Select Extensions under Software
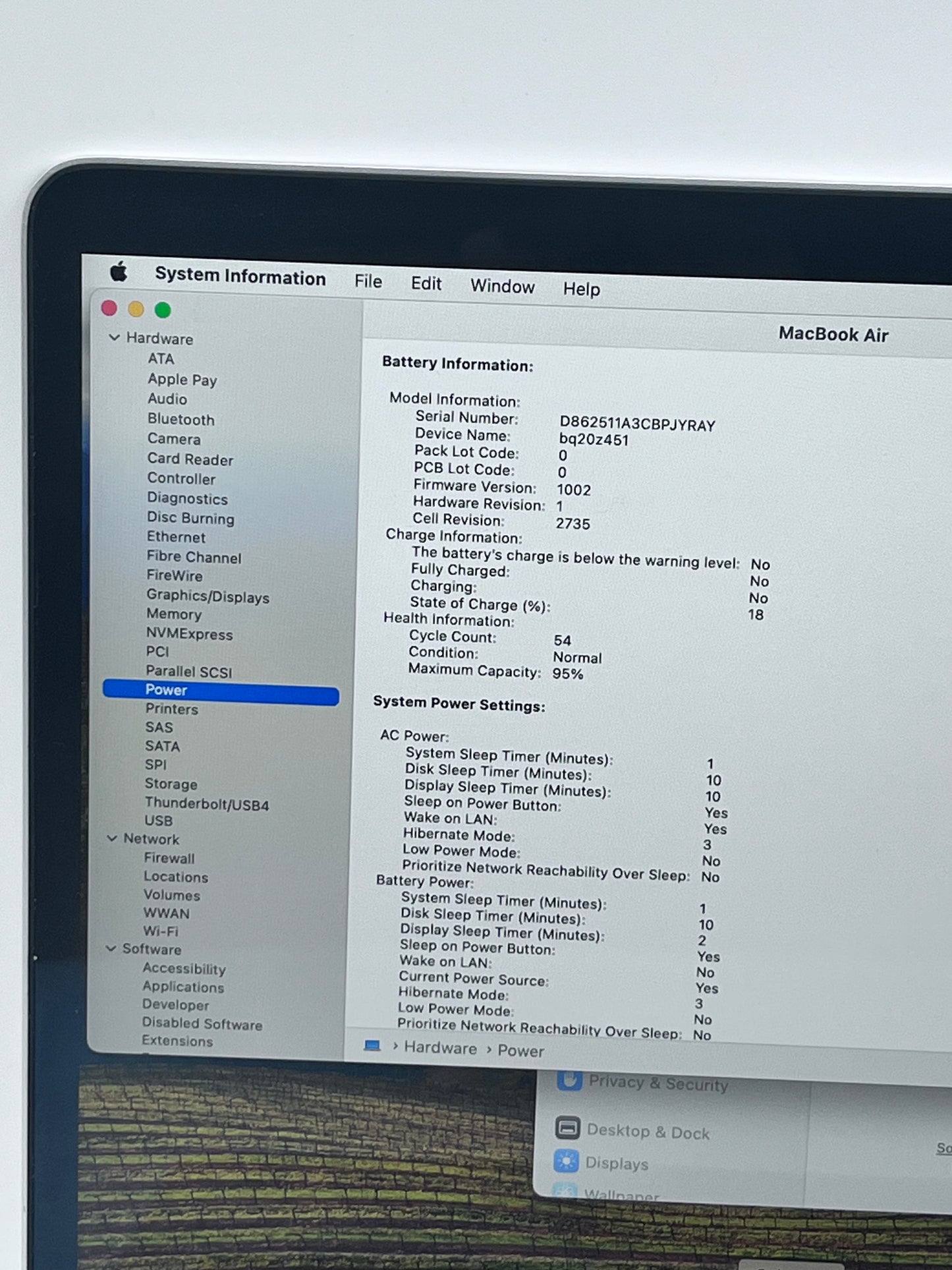This screenshot has width=952, height=1270. point(177,1041)
